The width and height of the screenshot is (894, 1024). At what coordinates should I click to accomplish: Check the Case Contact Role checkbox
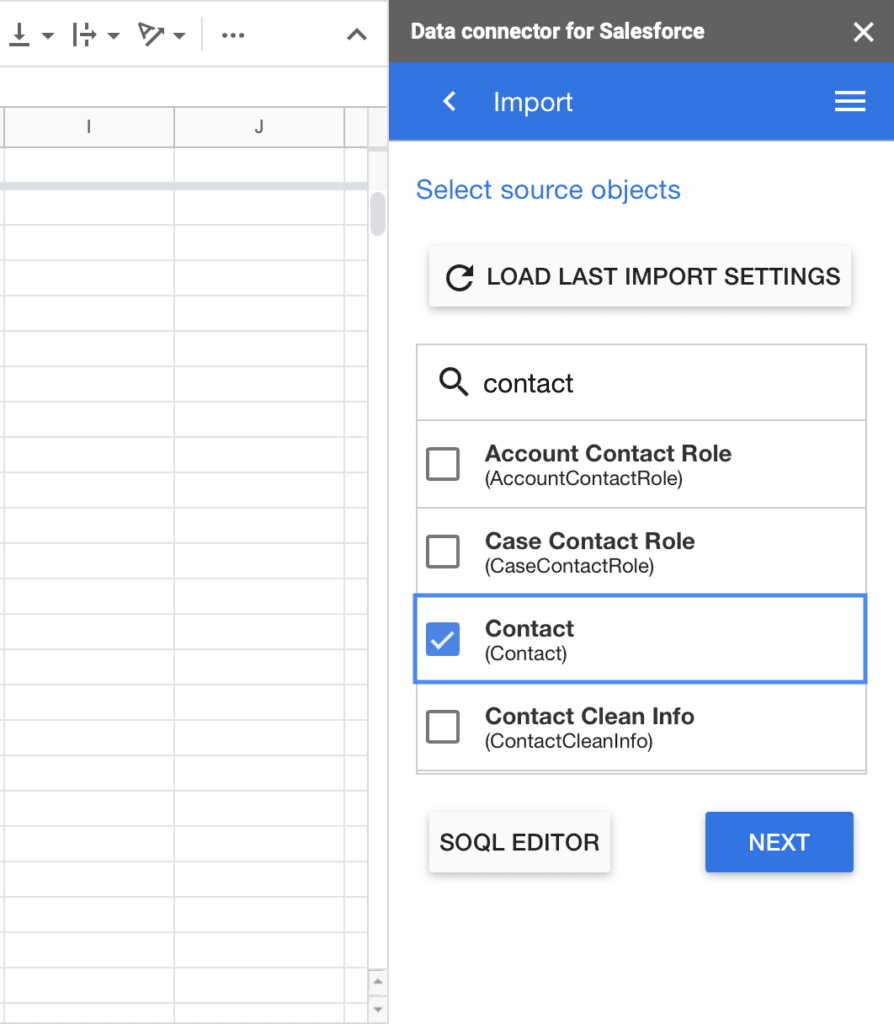coord(443,552)
